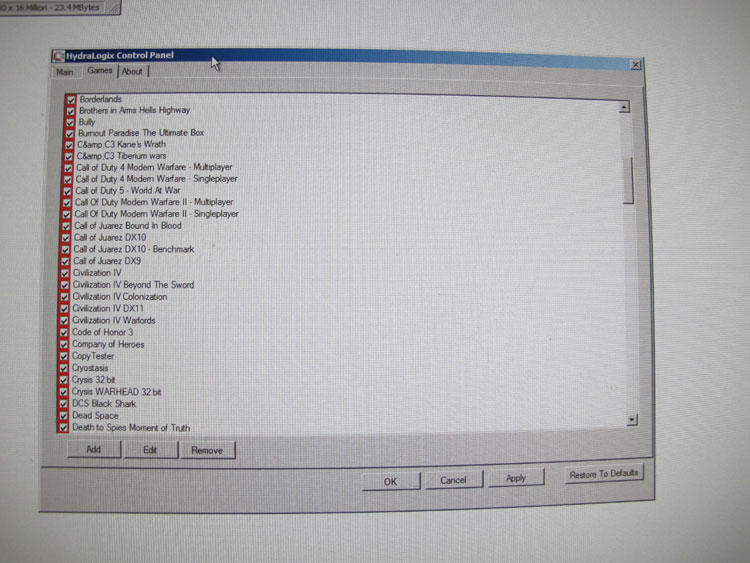Click the Apply button
Screen dimensions: 750x563
(x=515, y=479)
